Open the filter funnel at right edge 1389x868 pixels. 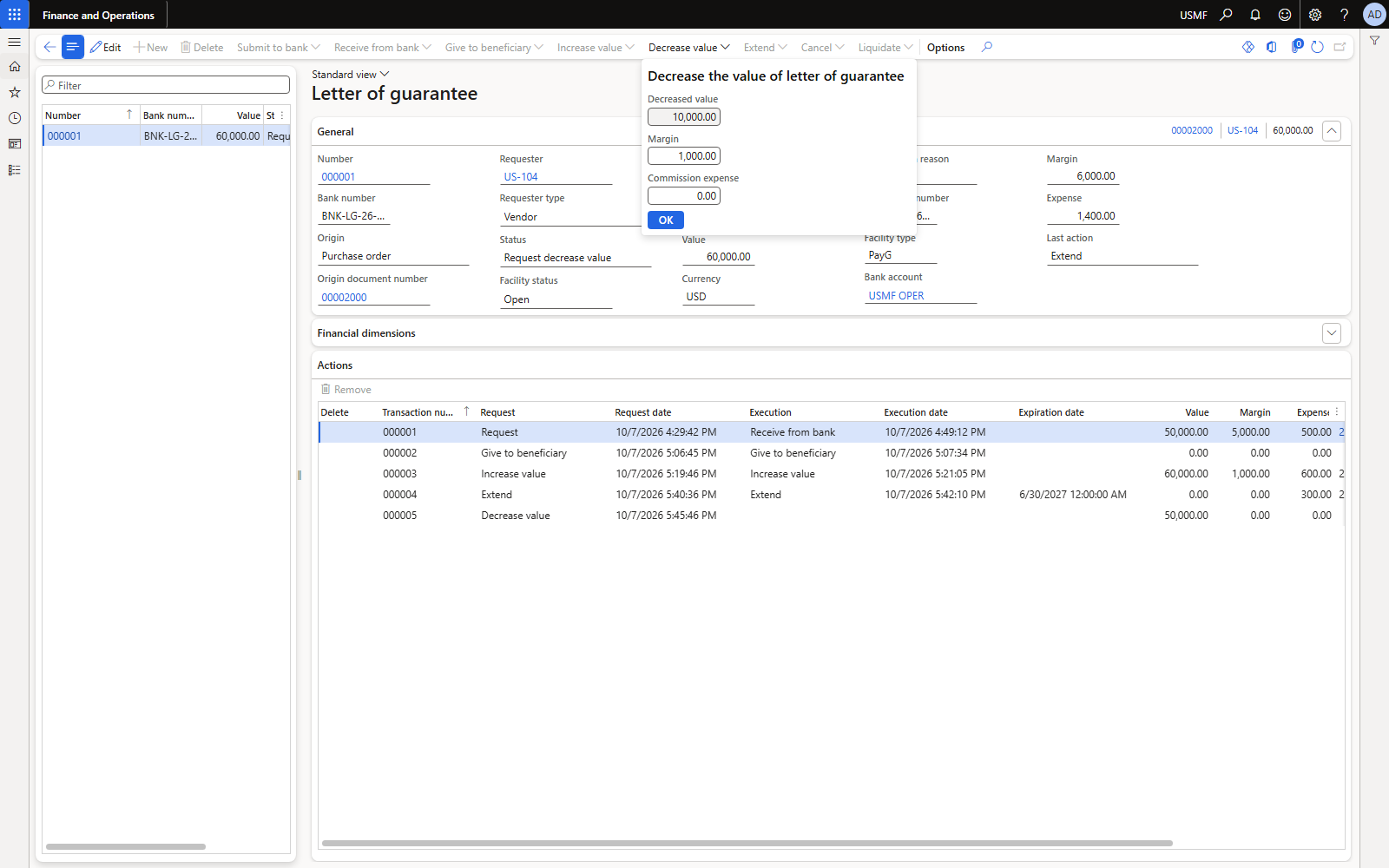tap(1375, 41)
